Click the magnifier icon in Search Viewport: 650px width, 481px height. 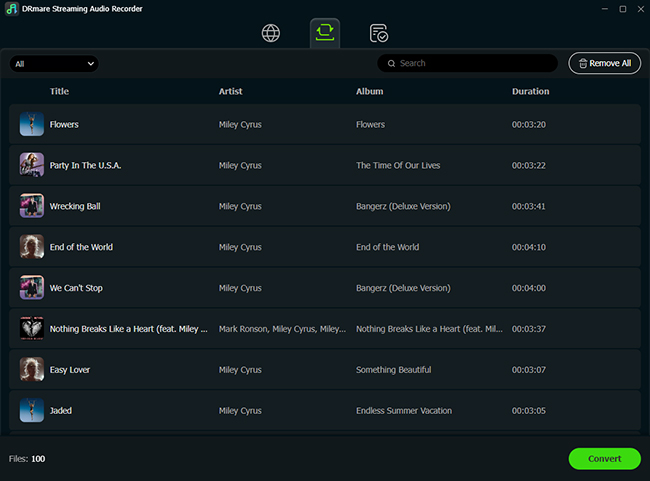[x=391, y=63]
